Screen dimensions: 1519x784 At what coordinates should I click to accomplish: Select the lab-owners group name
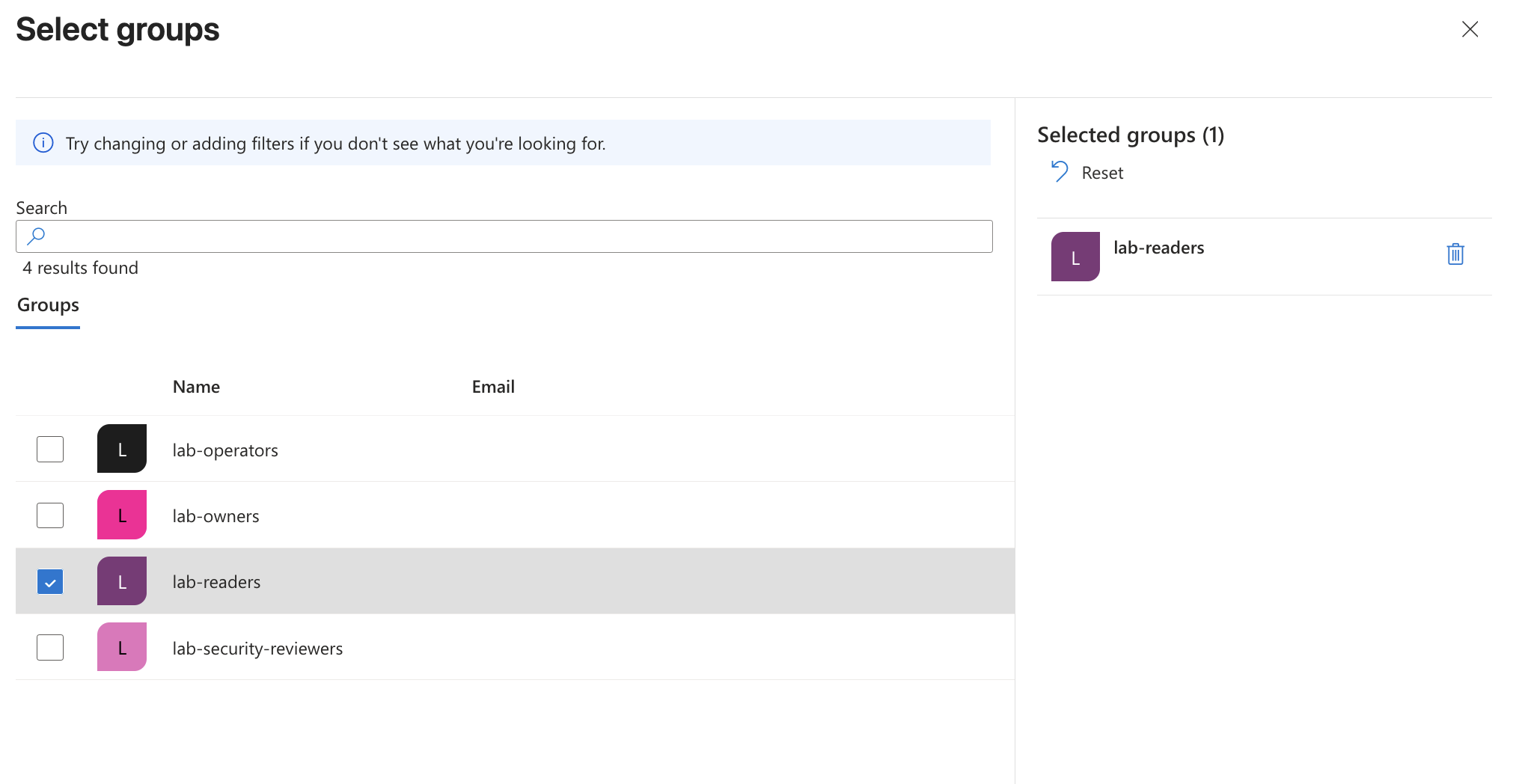tap(216, 516)
